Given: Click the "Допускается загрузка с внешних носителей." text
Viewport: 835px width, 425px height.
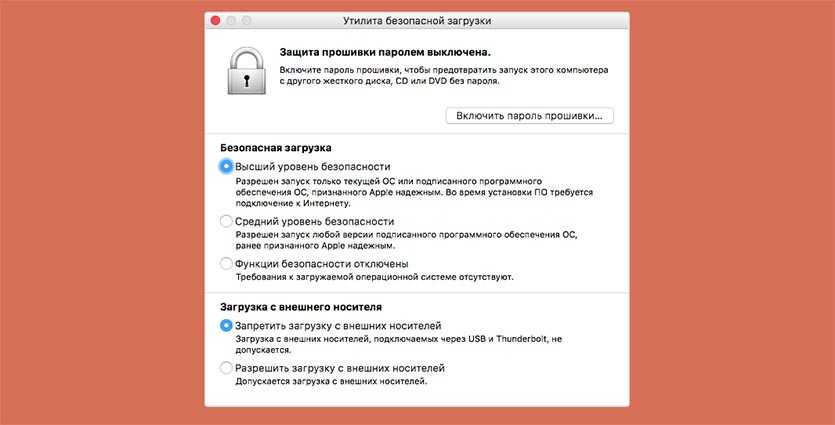Looking at the screenshot, I should 331,382.
